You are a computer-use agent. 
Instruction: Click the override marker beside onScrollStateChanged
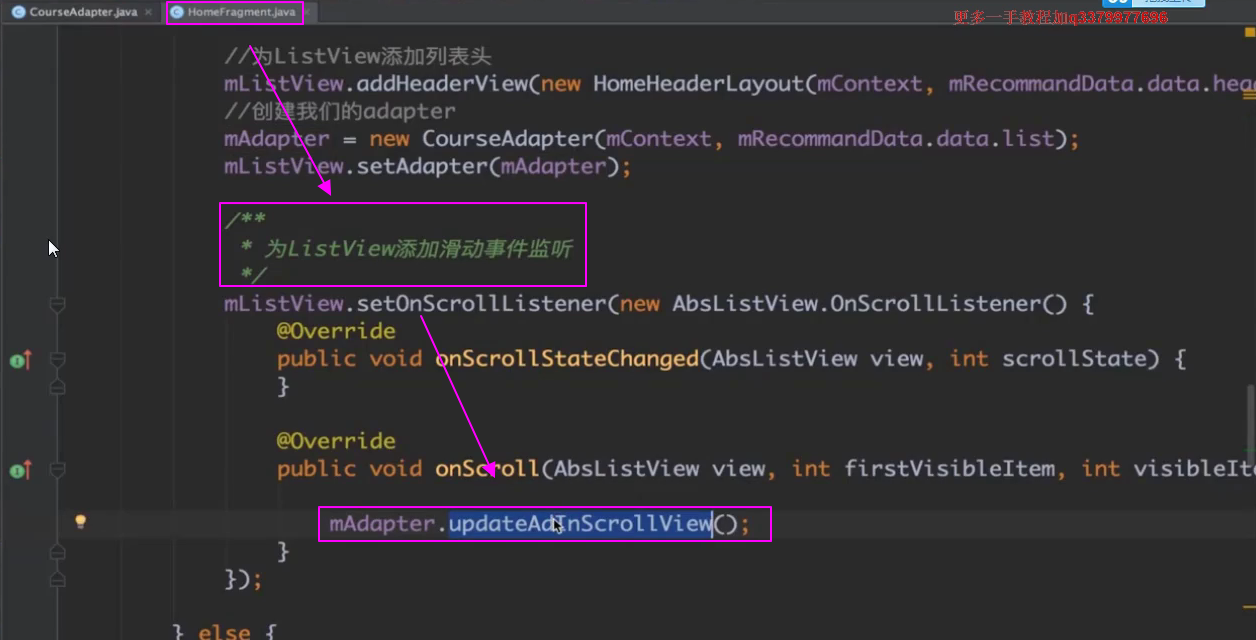click(x=20, y=359)
